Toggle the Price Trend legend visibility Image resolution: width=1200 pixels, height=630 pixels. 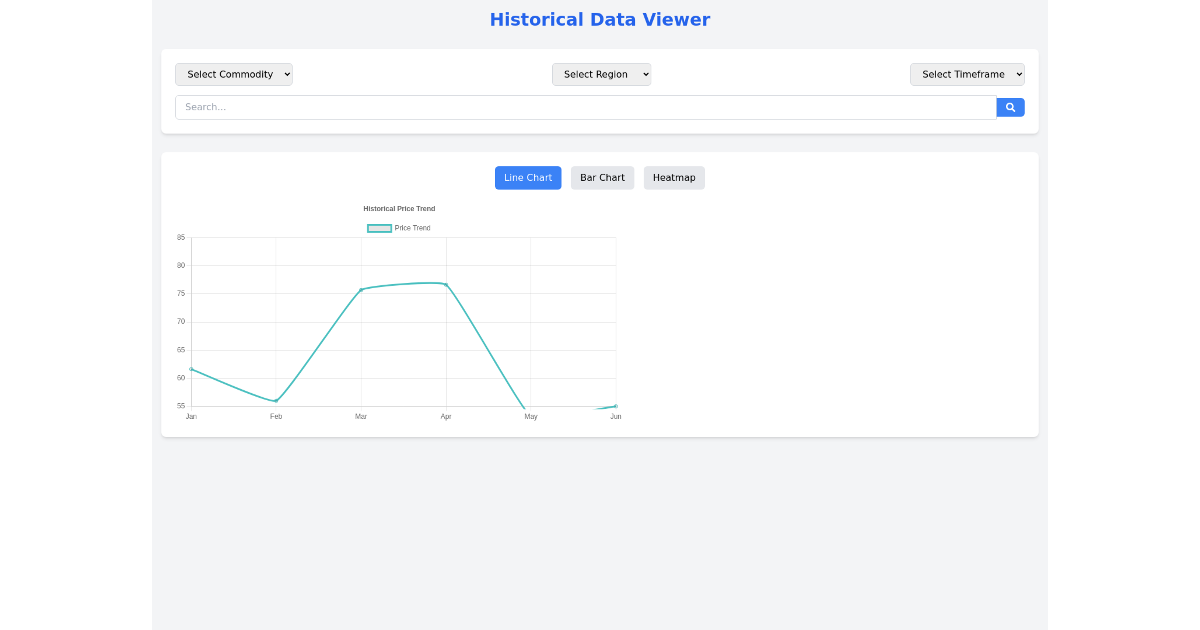click(399, 227)
